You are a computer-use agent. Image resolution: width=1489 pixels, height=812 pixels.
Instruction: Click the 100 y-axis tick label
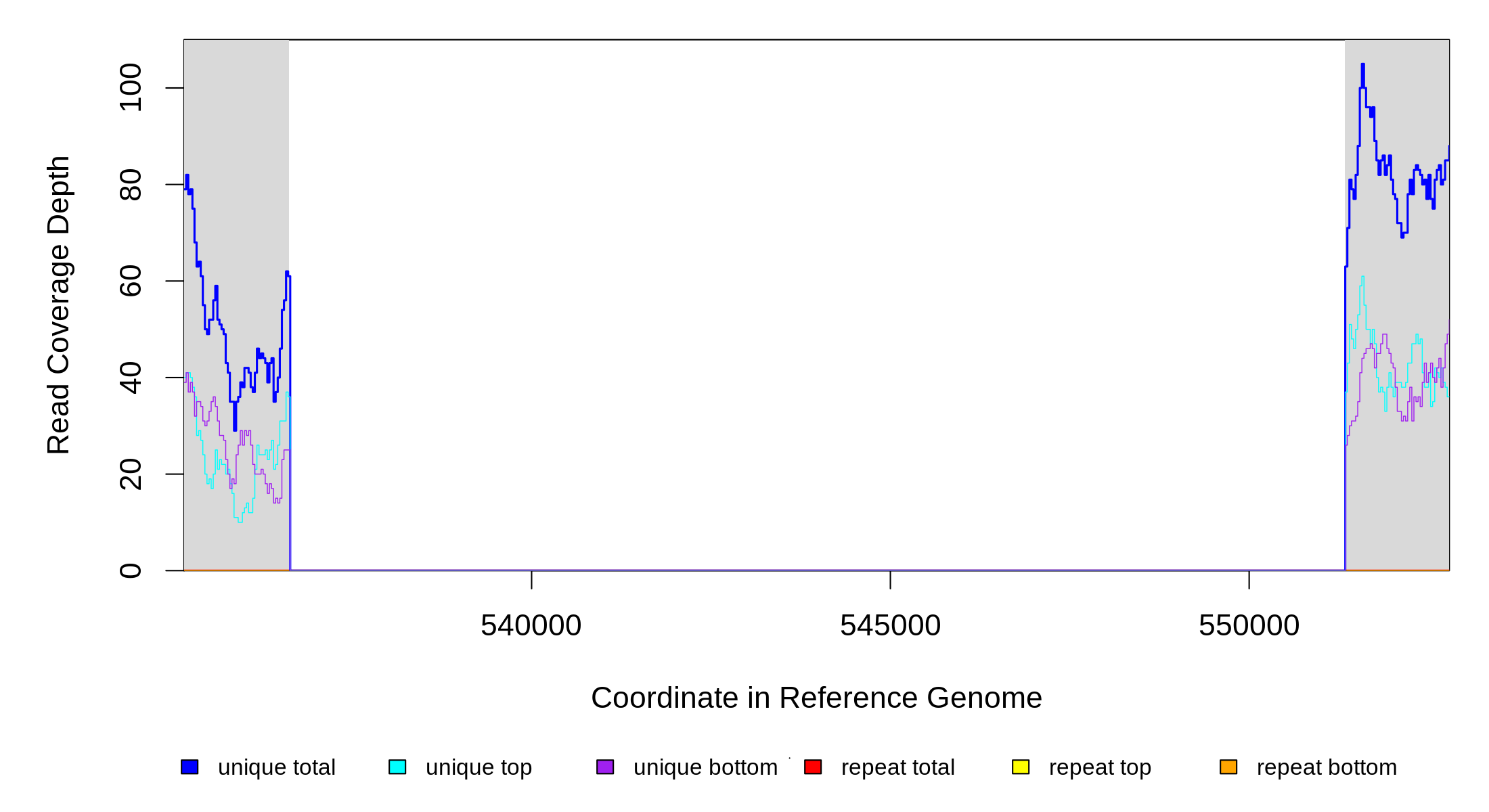pyautogui.click(x=130, y=87)
